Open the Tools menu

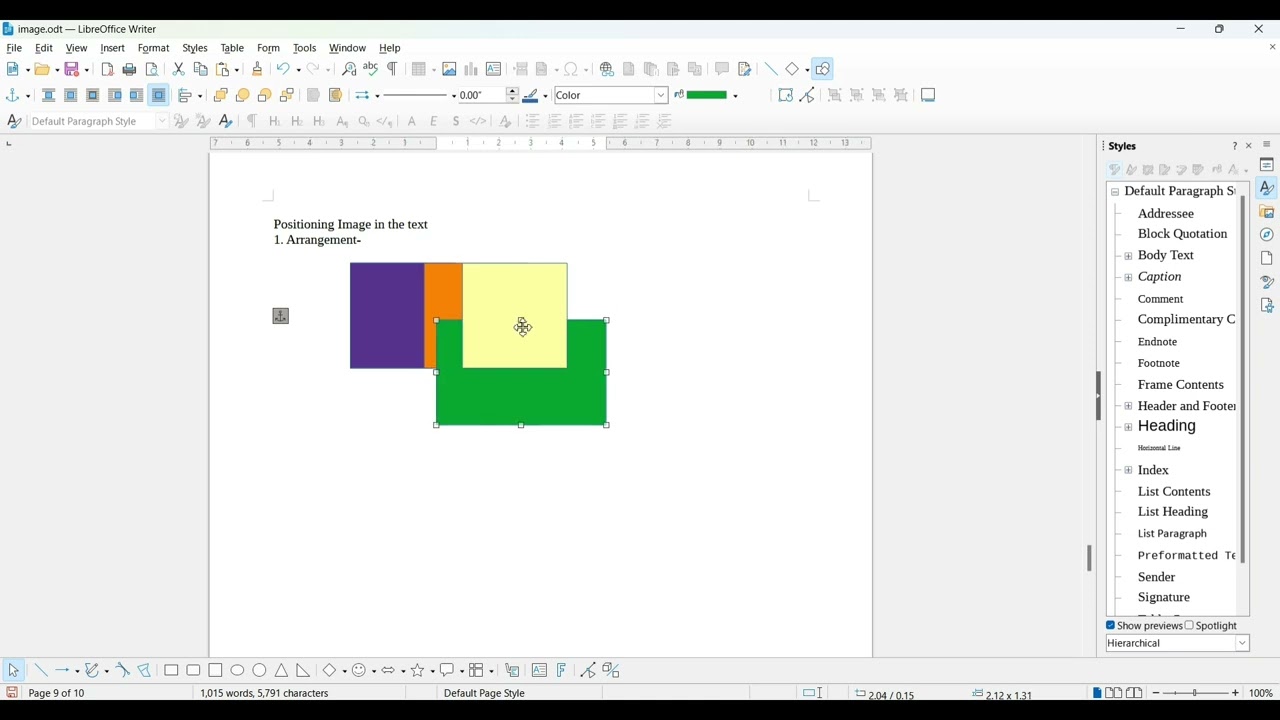pyautogui.click(x=305, y=48)
